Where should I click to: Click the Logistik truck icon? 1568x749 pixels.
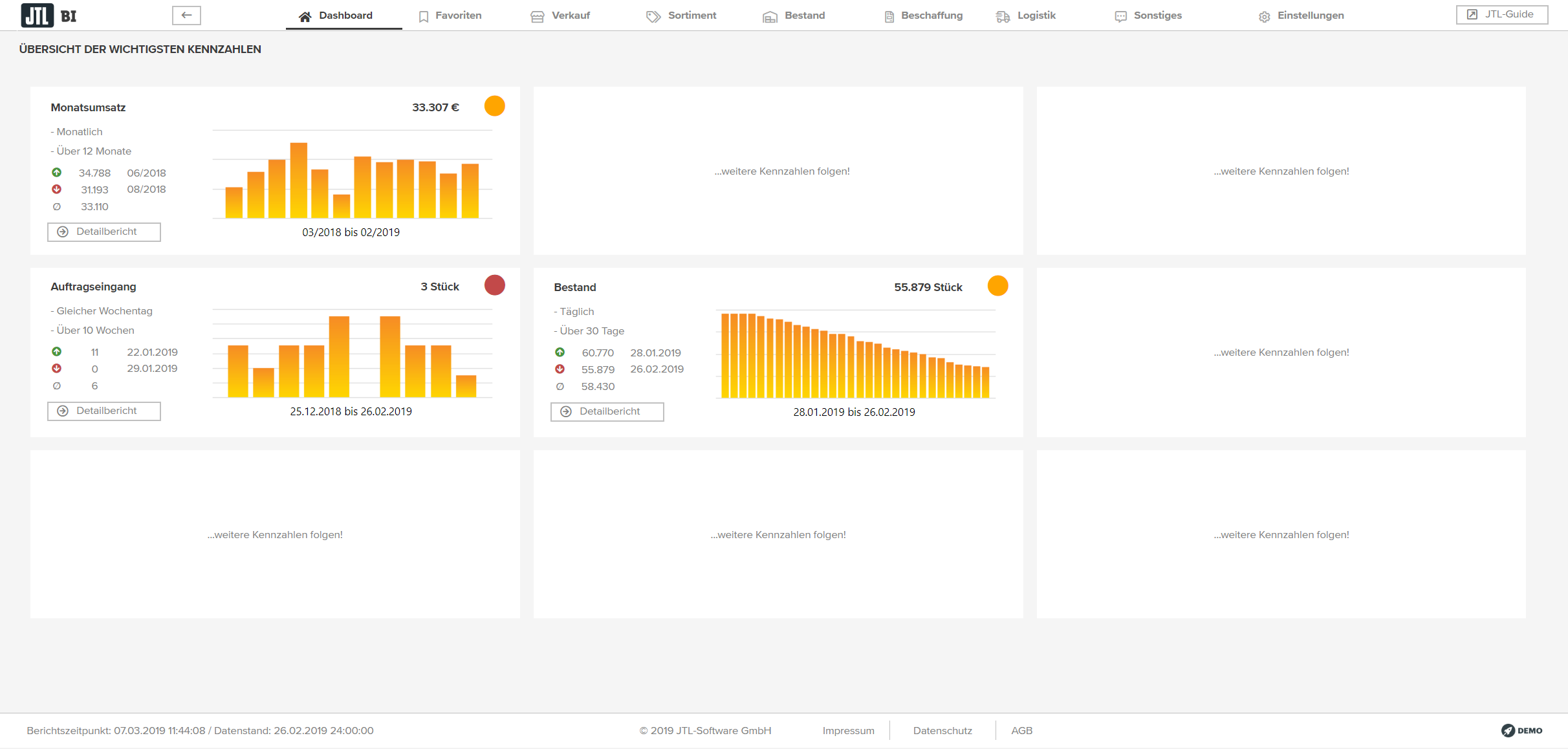1003,16
